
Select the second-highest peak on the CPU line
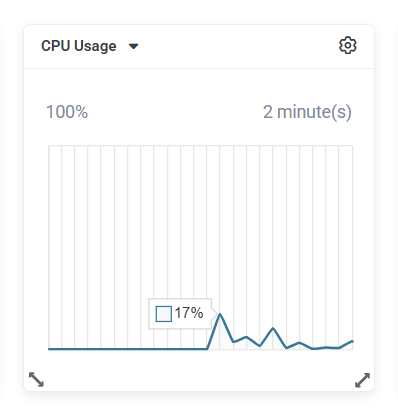point(273,328)
